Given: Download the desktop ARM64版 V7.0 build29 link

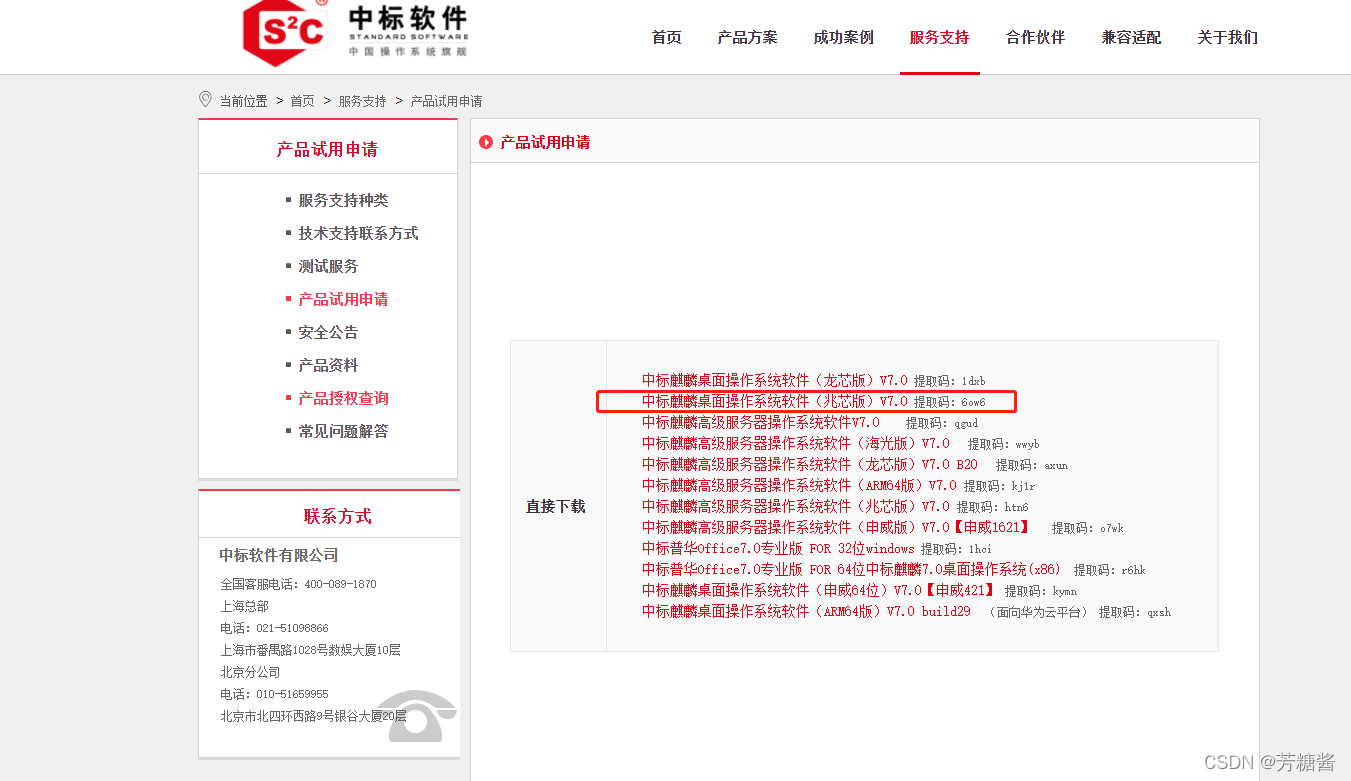Looking at the screenshot, I should coord(806,612).
